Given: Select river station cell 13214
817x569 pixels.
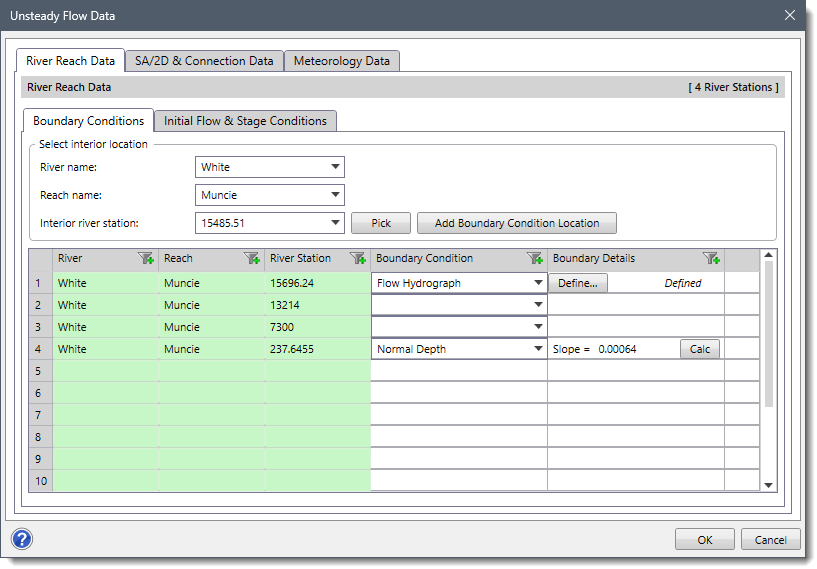Looking at the screenshot, I should point(317,305).
